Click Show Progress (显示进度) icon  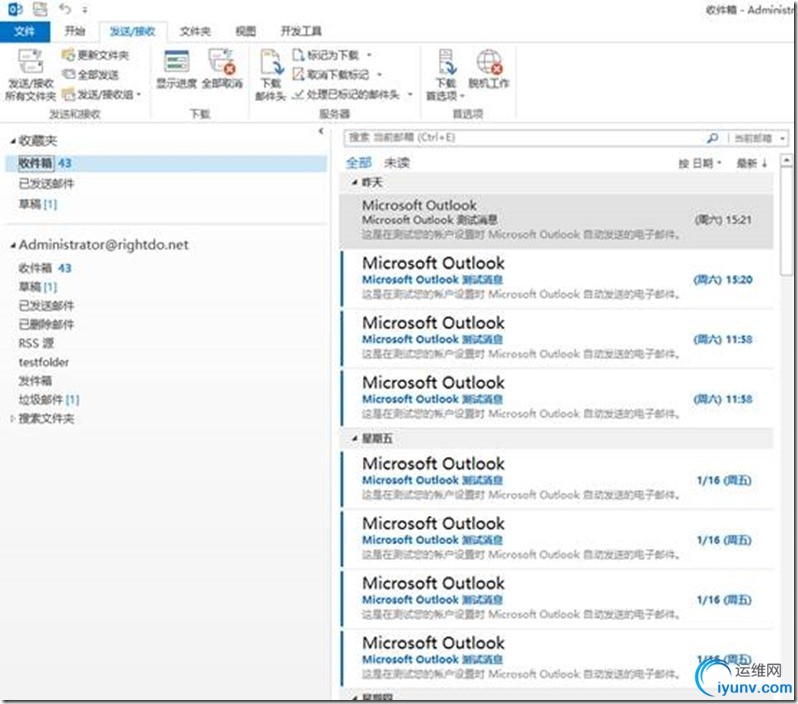coord(176,70)
